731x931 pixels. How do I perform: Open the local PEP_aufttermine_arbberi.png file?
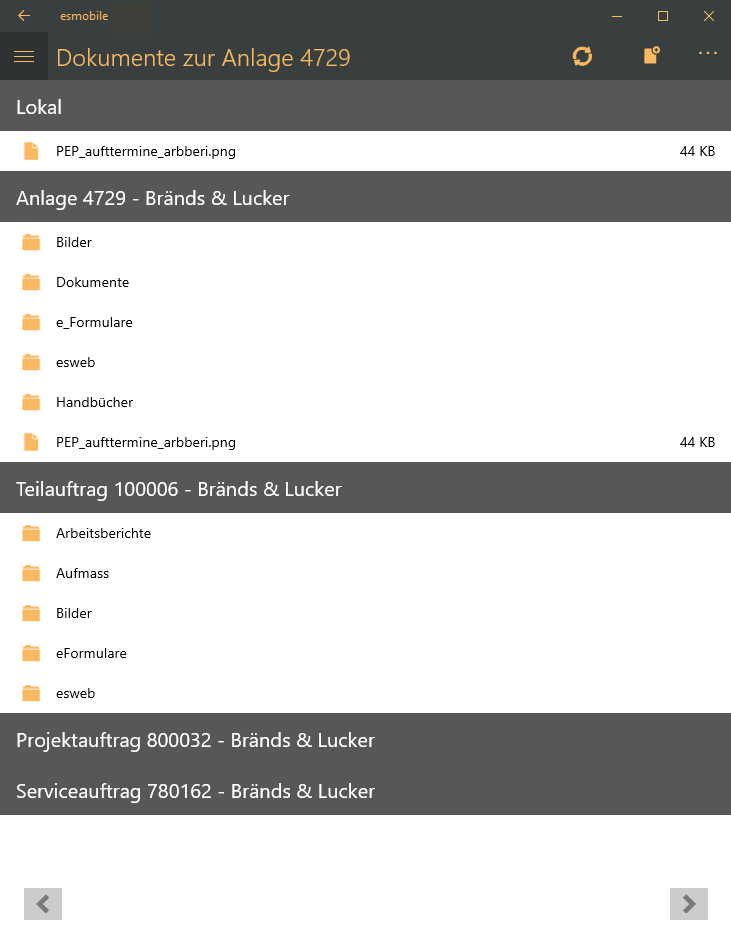(x=146, y=152)
